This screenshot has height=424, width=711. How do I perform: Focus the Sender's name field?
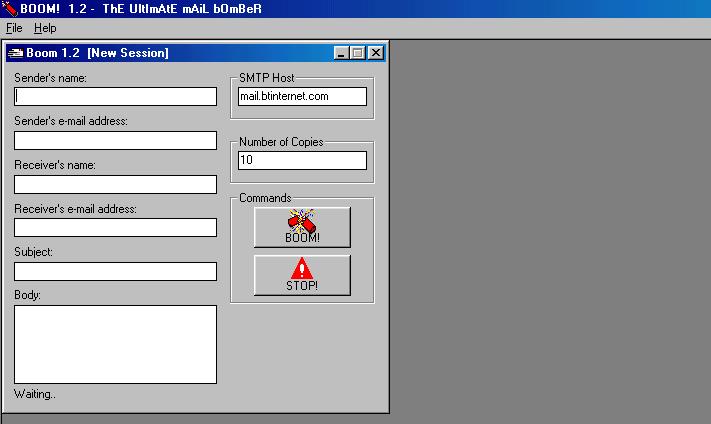tap(115, 96)
